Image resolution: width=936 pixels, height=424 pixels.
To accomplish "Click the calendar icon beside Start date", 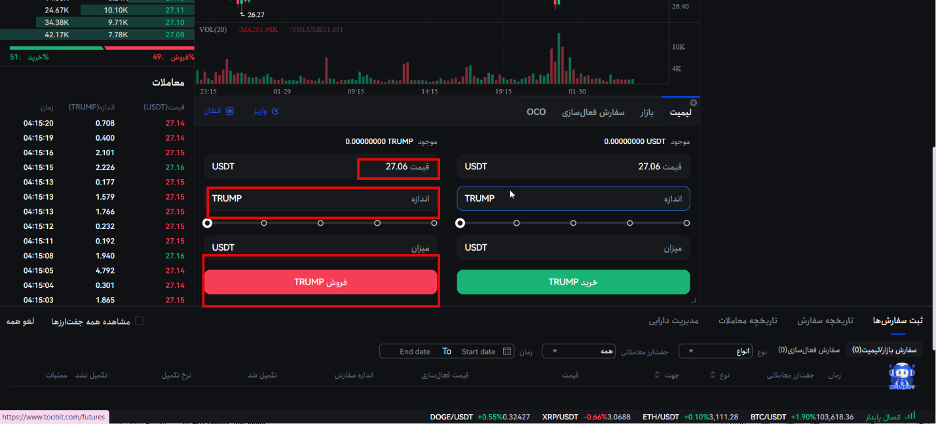I will click(507, 351).
